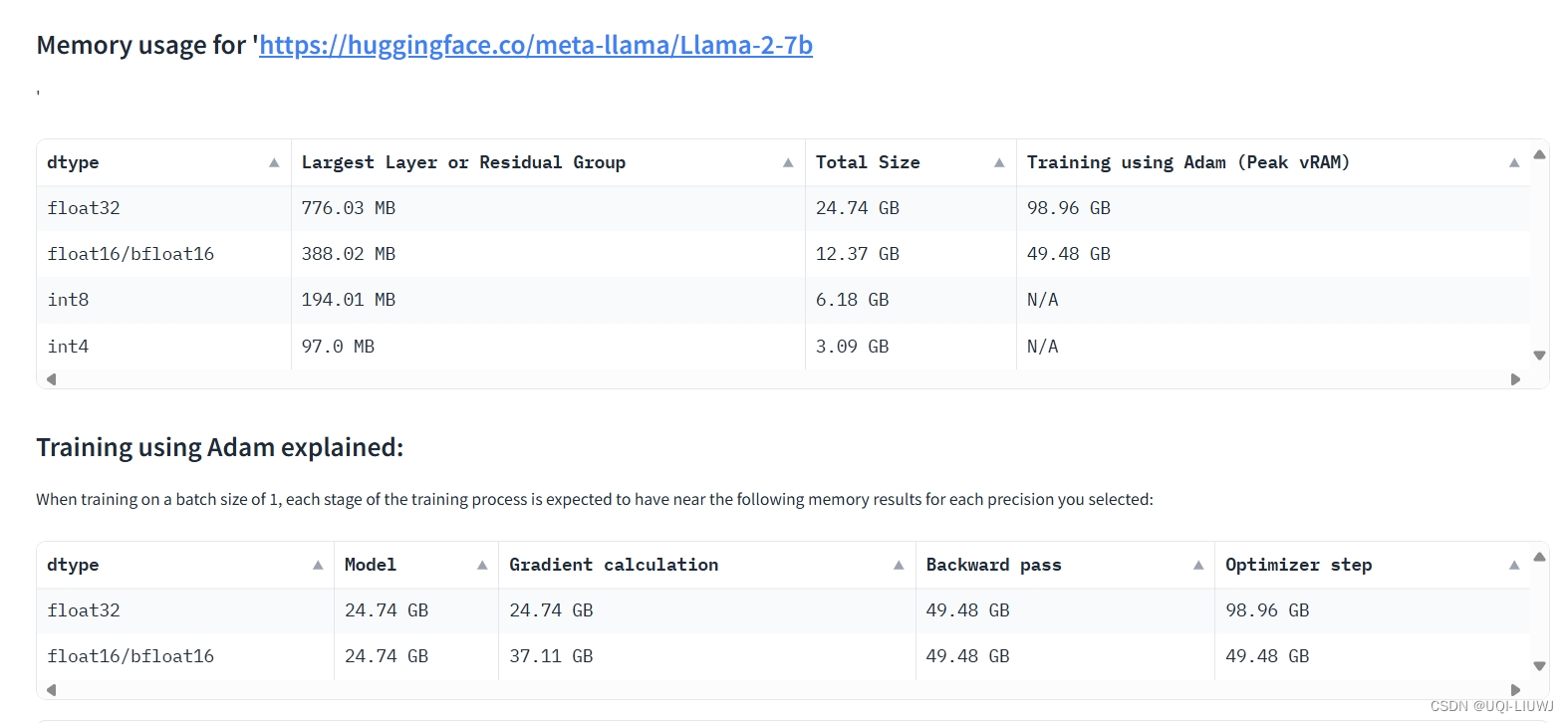Select the 3.09 GB cell
This screenshot has width=1568, height=723.
tap(911, 347)
